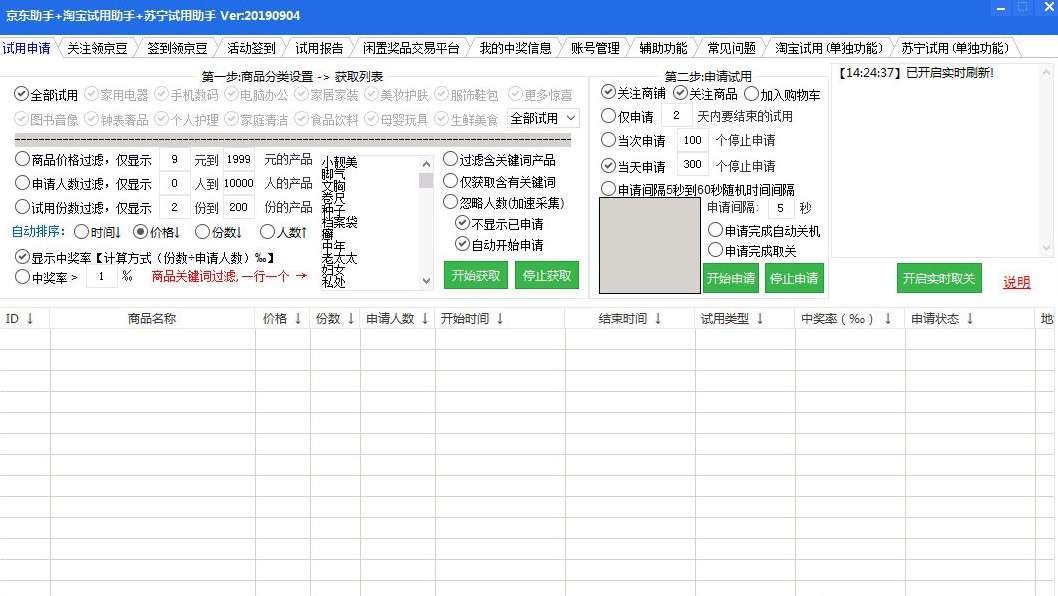The height and width of the screenshot is (596, 1058).
Task: Click the 申请状态 column sort arrow
Action: (x=972, y=319)
